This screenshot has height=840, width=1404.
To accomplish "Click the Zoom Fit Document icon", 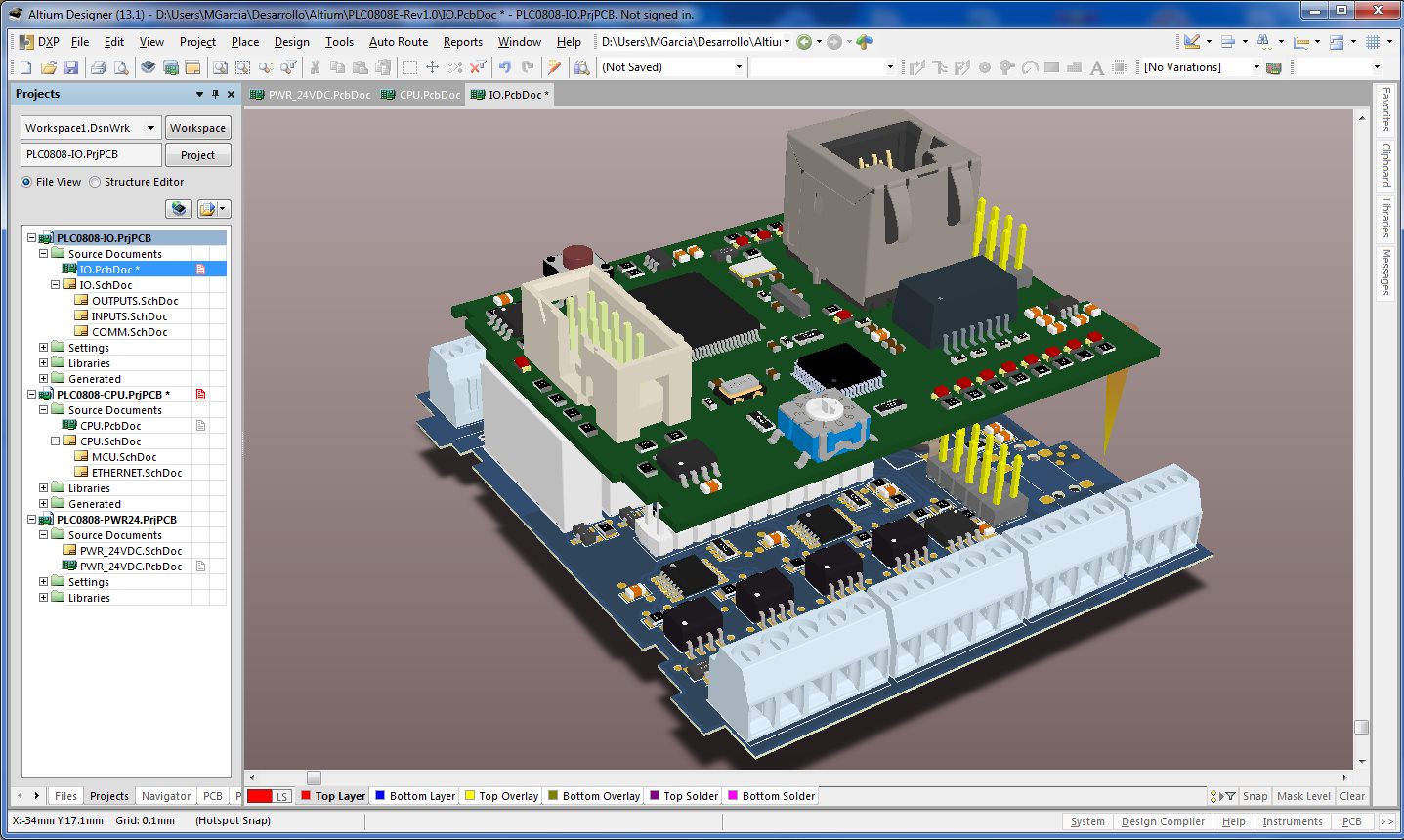I will point(220,67).
